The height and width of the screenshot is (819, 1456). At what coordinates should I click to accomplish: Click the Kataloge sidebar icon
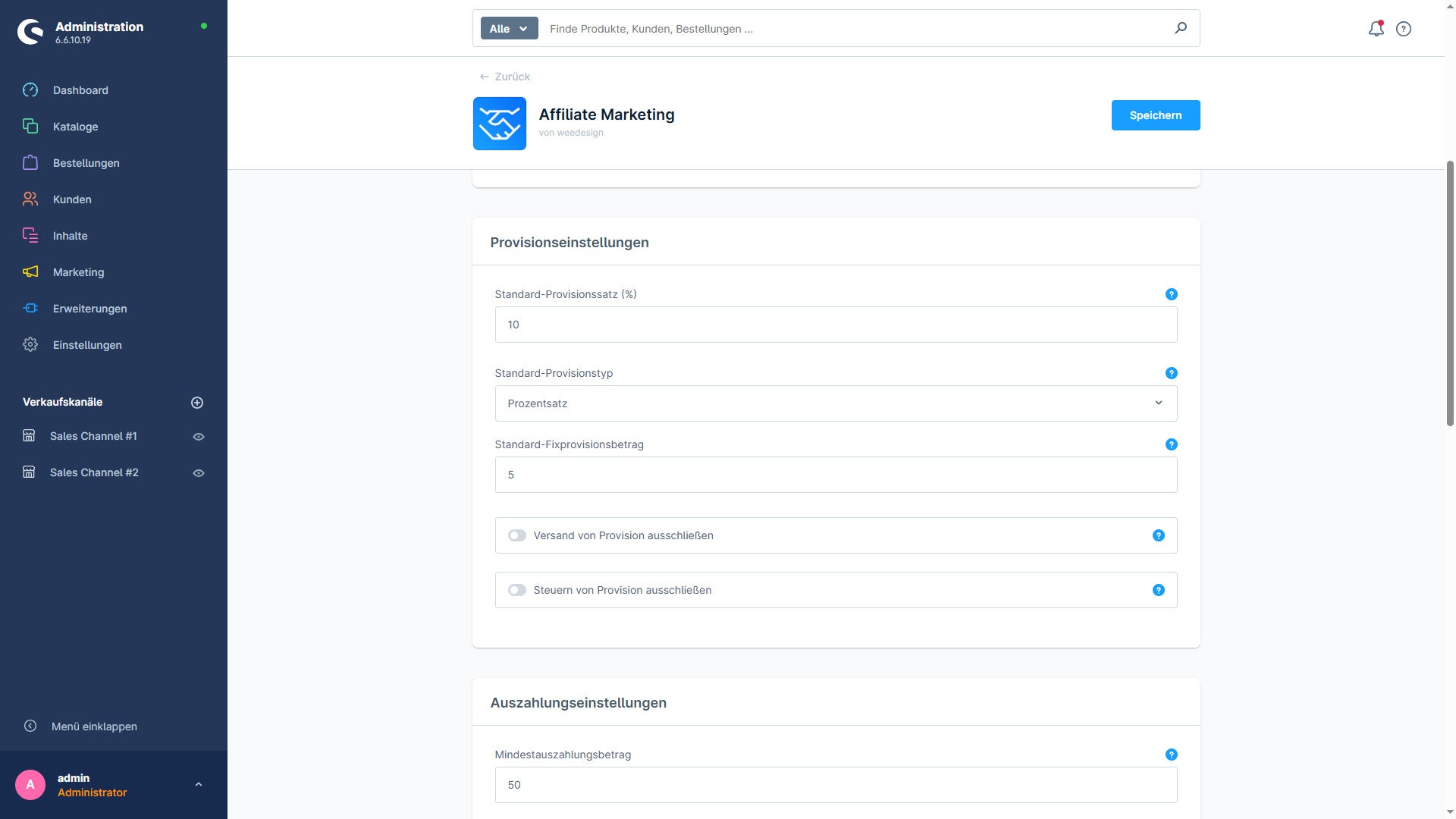pyautogui.click(x=30, y=127)
